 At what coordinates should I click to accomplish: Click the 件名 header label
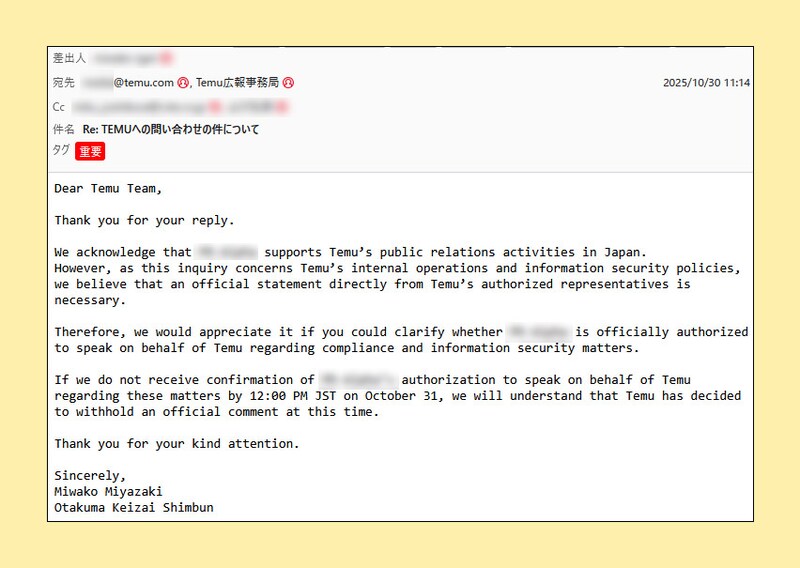click(x=64, y=129)
